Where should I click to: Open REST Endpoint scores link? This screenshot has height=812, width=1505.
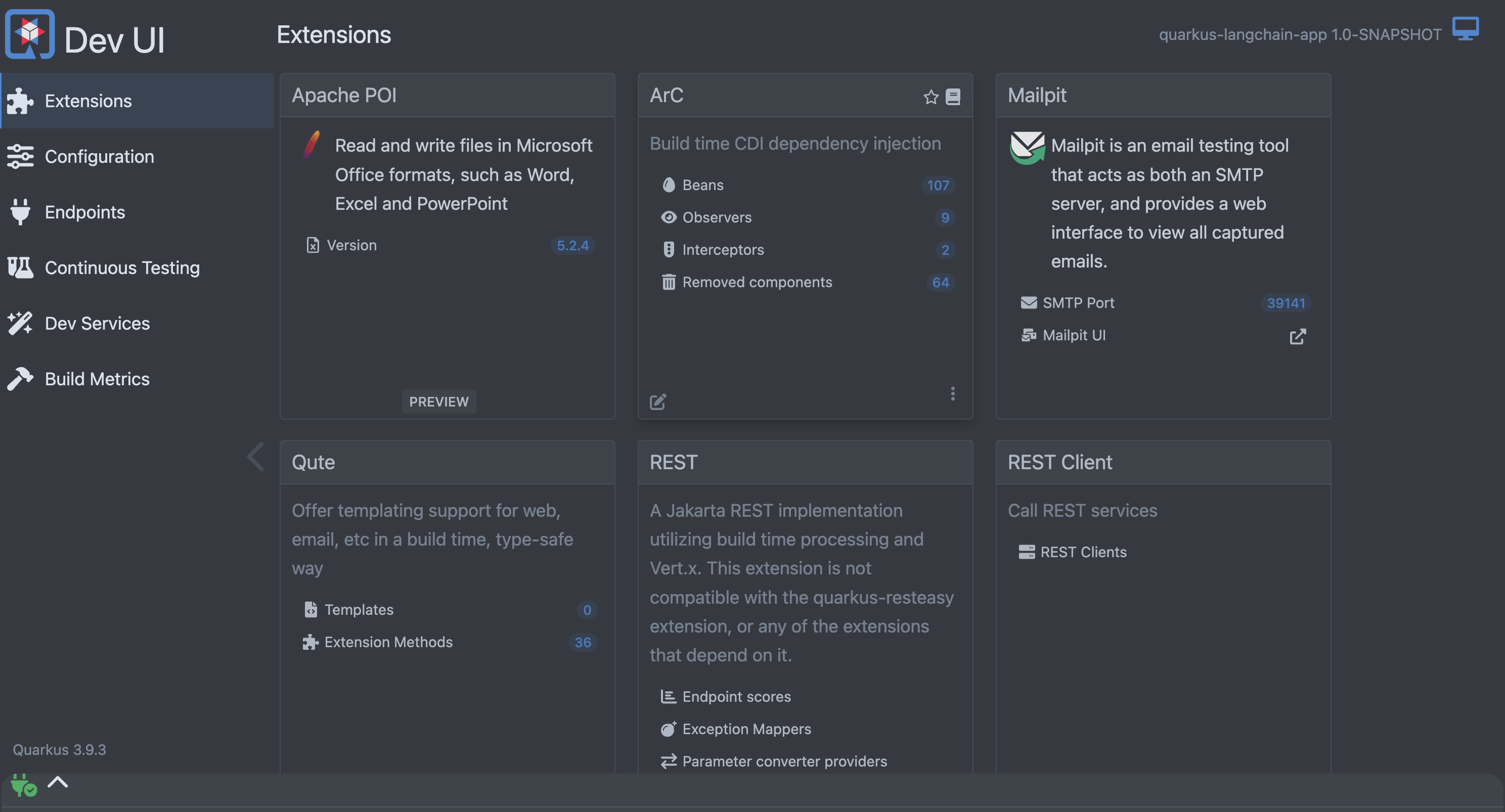click(737, 696)
